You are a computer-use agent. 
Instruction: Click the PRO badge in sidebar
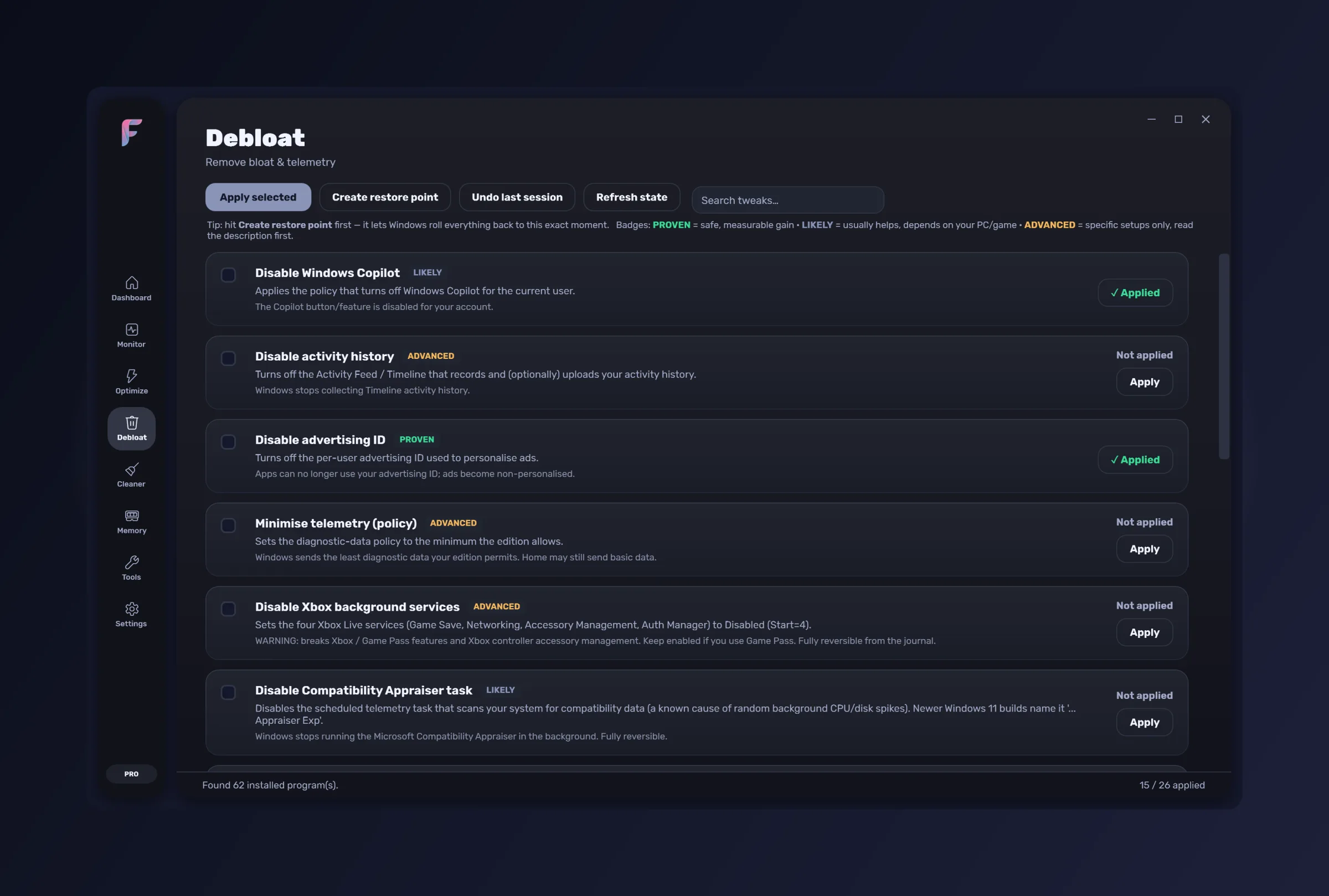click(131, 774)
